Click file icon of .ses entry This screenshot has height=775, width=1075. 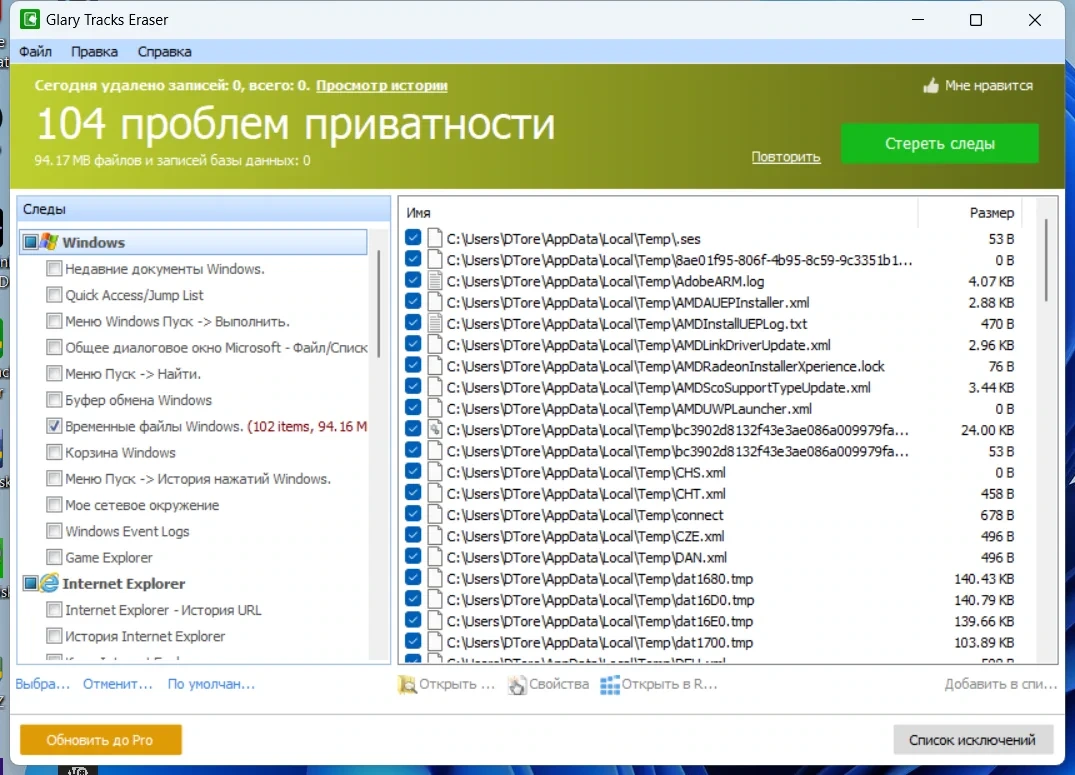(434, 239)
